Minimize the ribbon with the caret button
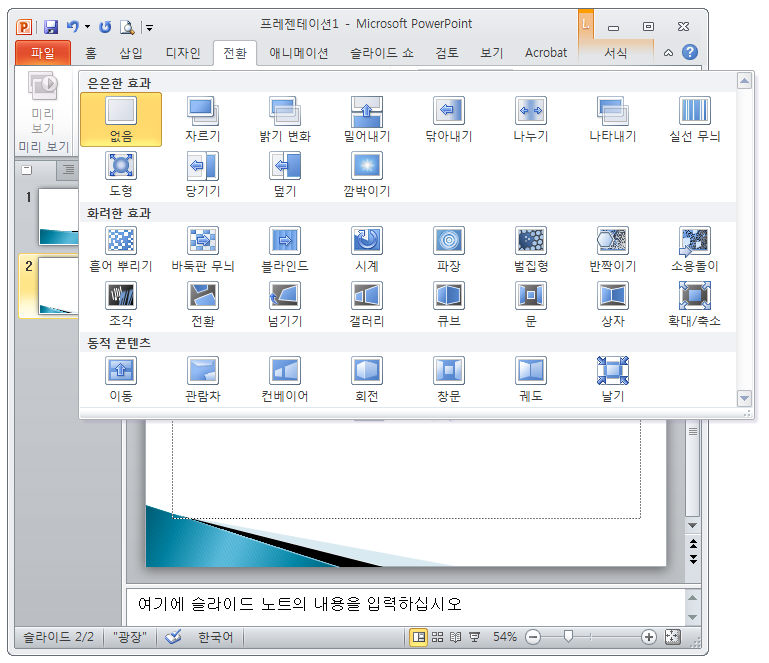 click(x=668, y=52)
